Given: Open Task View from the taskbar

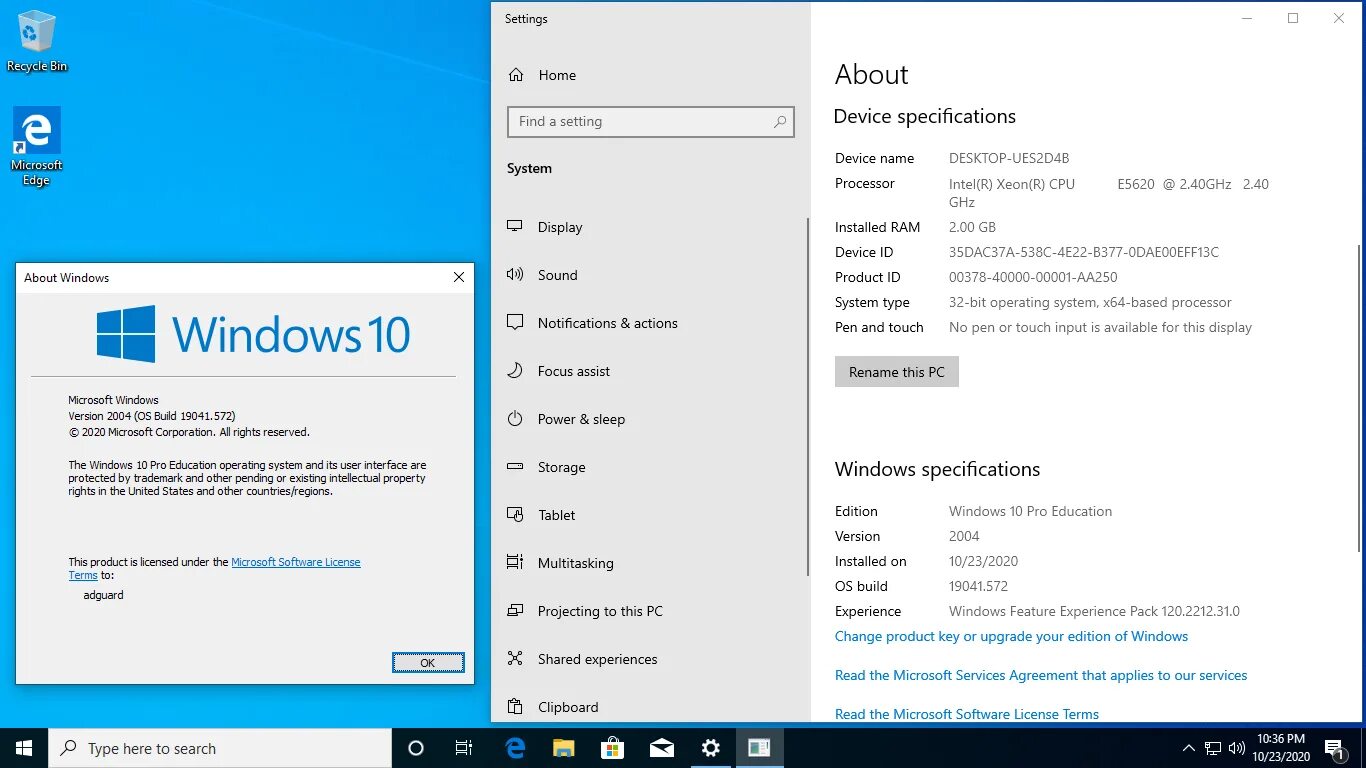Looking at the screenshot, I should pos(464,748).
